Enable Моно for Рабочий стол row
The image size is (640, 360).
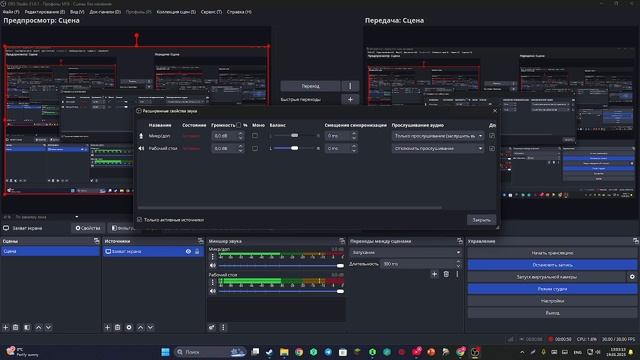pyautogui.click(x=255, y=149)
